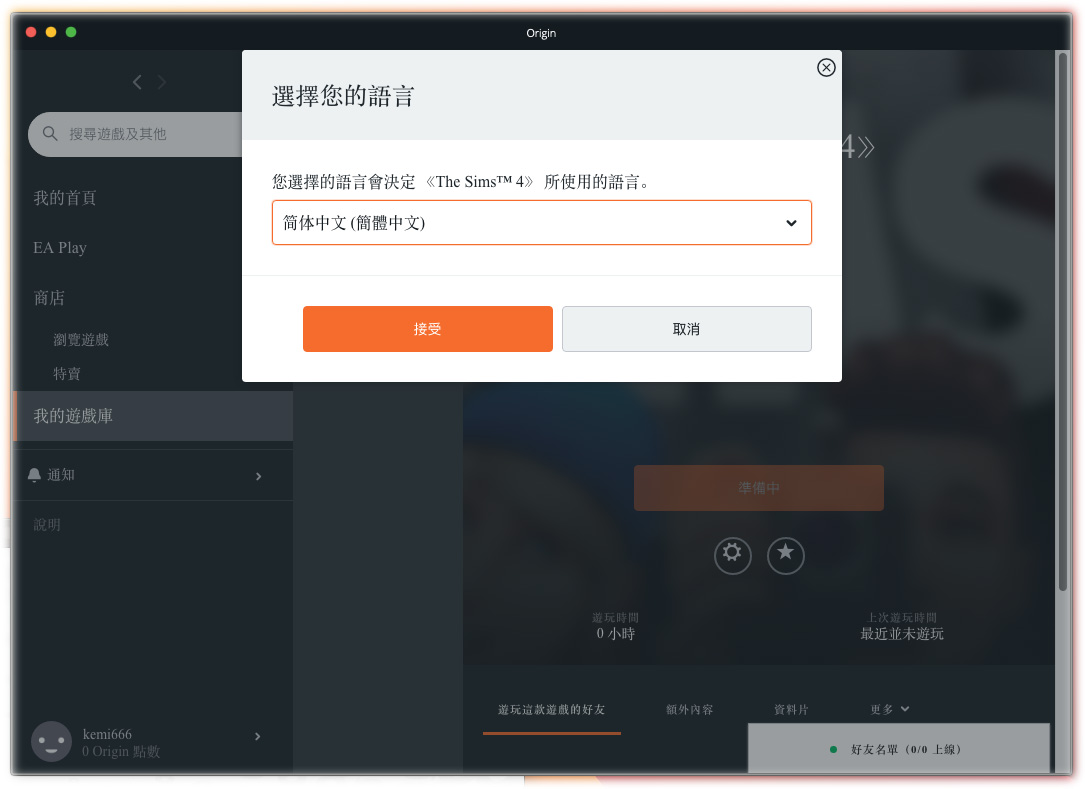Close the language selection dialog
This screenshot has height=789, width=1085.
[826, 67]
